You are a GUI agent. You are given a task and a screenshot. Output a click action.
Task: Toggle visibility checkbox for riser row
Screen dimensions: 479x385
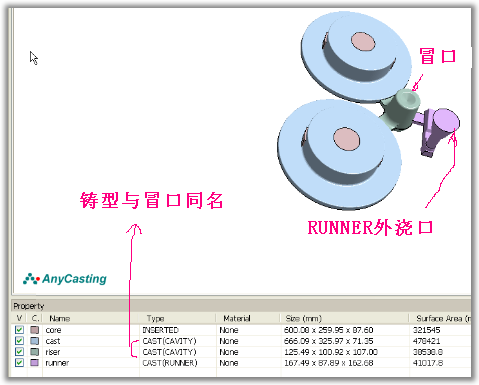(x=19, y=352)
